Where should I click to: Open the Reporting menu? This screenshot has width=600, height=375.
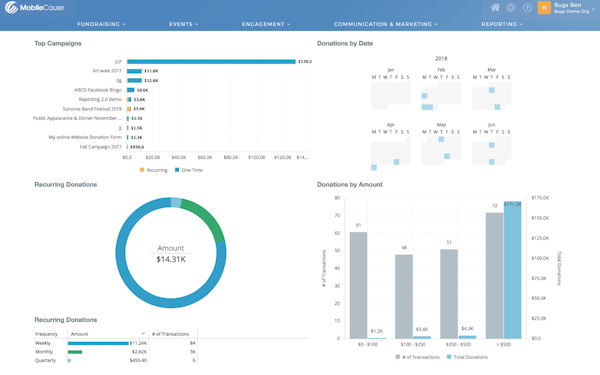point(502,24)
